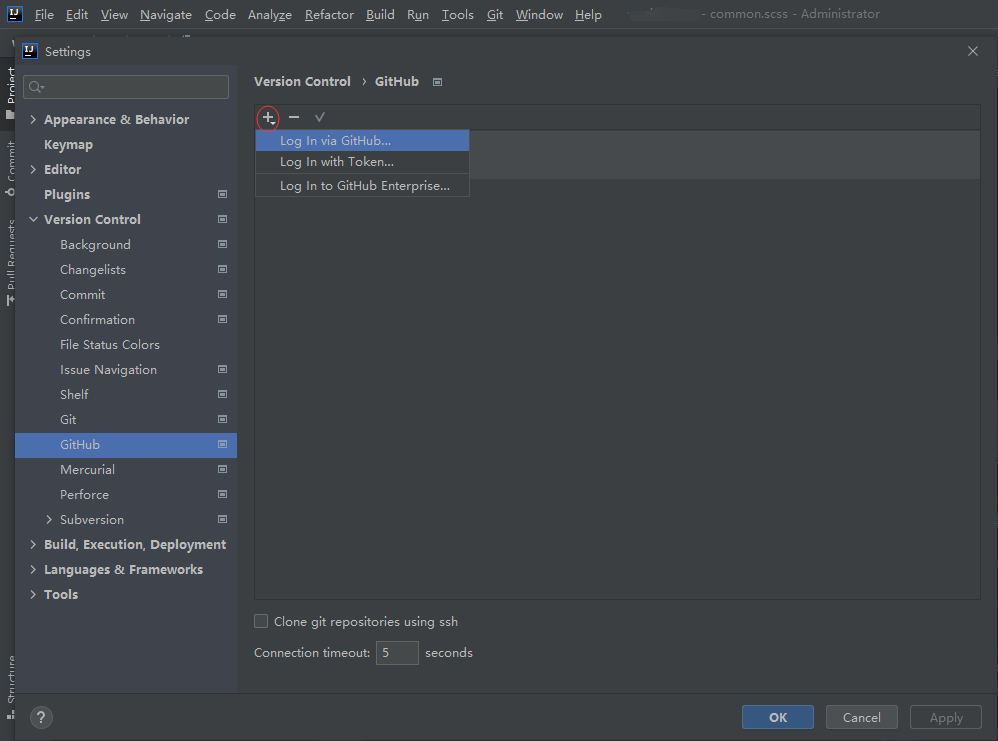Select Commit settings page in tree

click(x=126, y=295)
